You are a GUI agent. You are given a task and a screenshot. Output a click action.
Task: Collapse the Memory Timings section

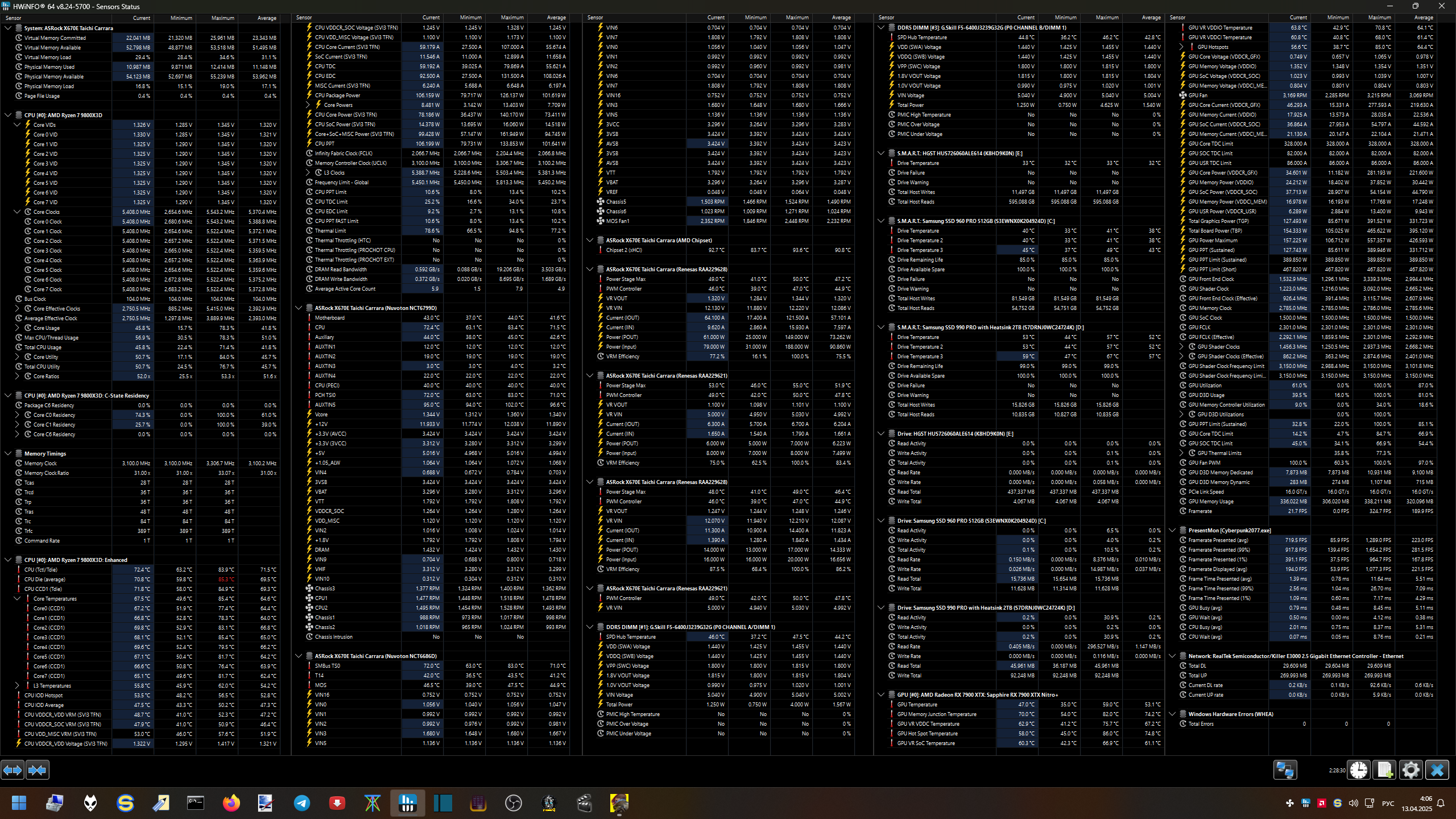(x=8, y=453)
